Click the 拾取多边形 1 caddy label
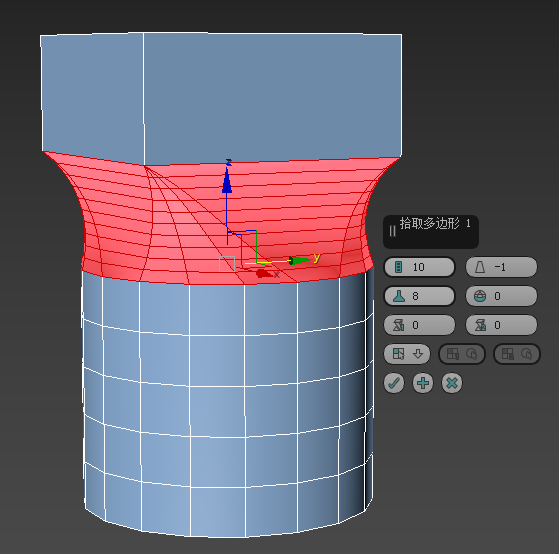The image size is (559, 554). (435, 224)
